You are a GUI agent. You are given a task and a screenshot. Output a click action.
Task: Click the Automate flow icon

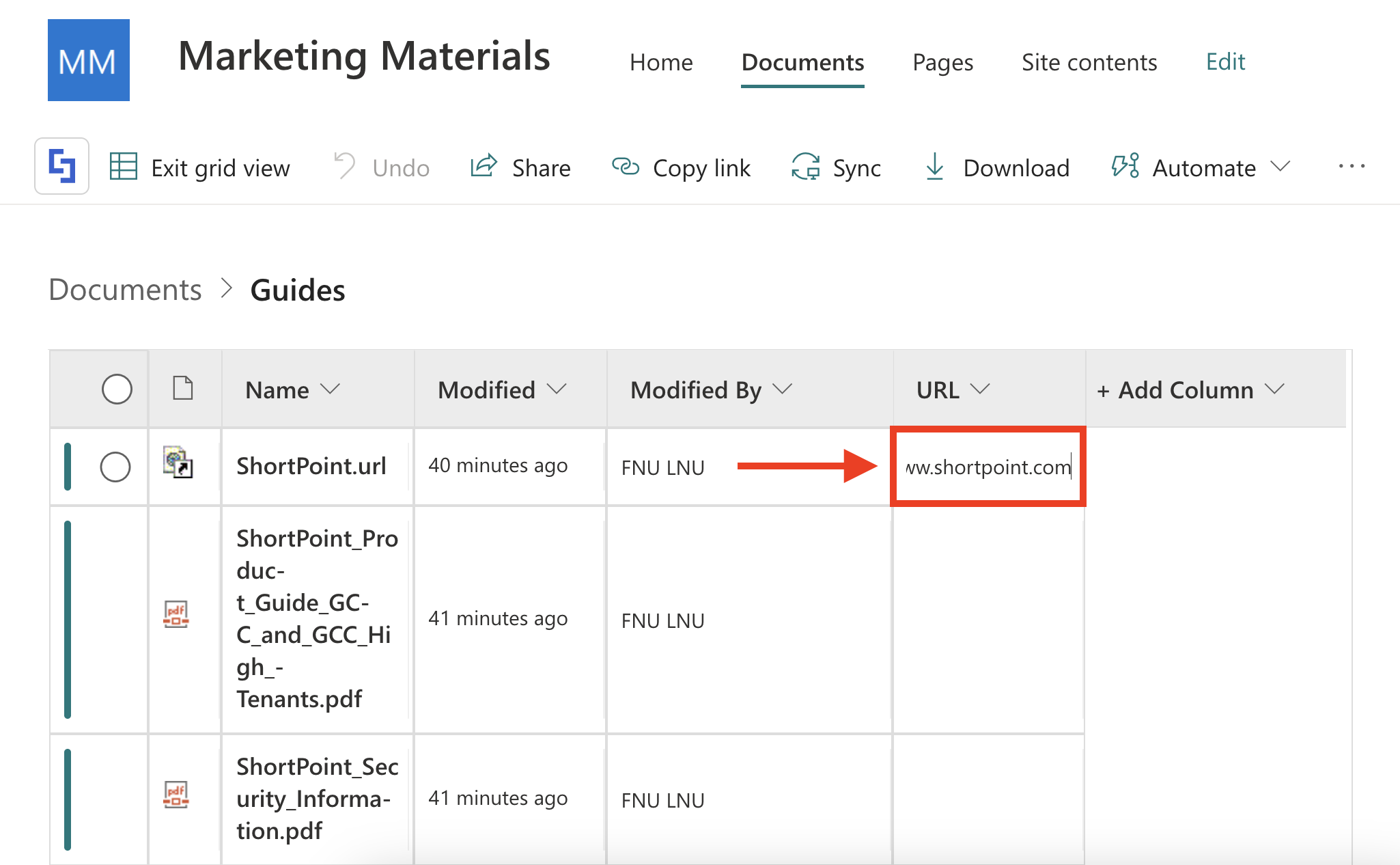[1125, 166]
